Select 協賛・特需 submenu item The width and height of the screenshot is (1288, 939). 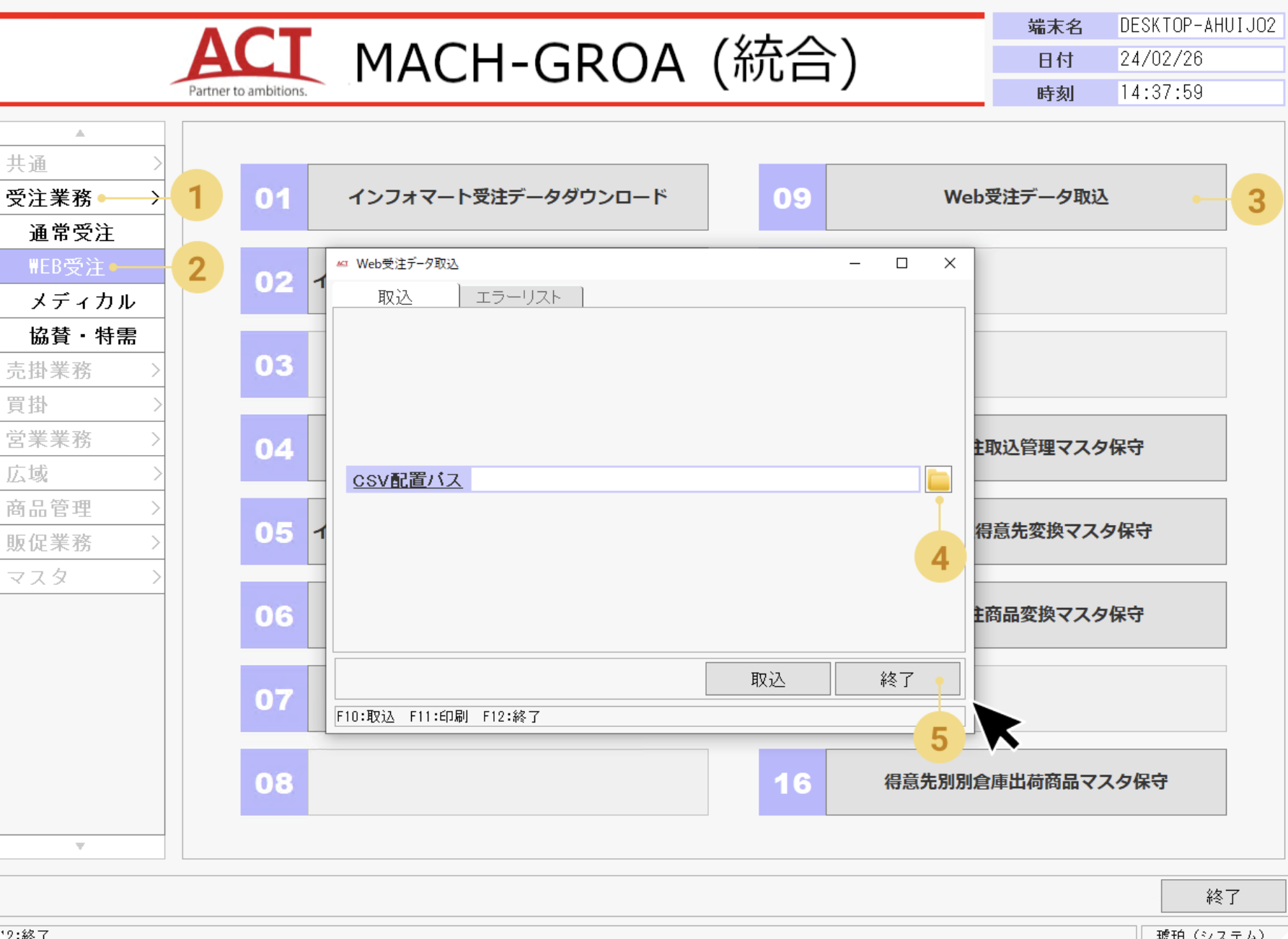(x=82, y=335)
